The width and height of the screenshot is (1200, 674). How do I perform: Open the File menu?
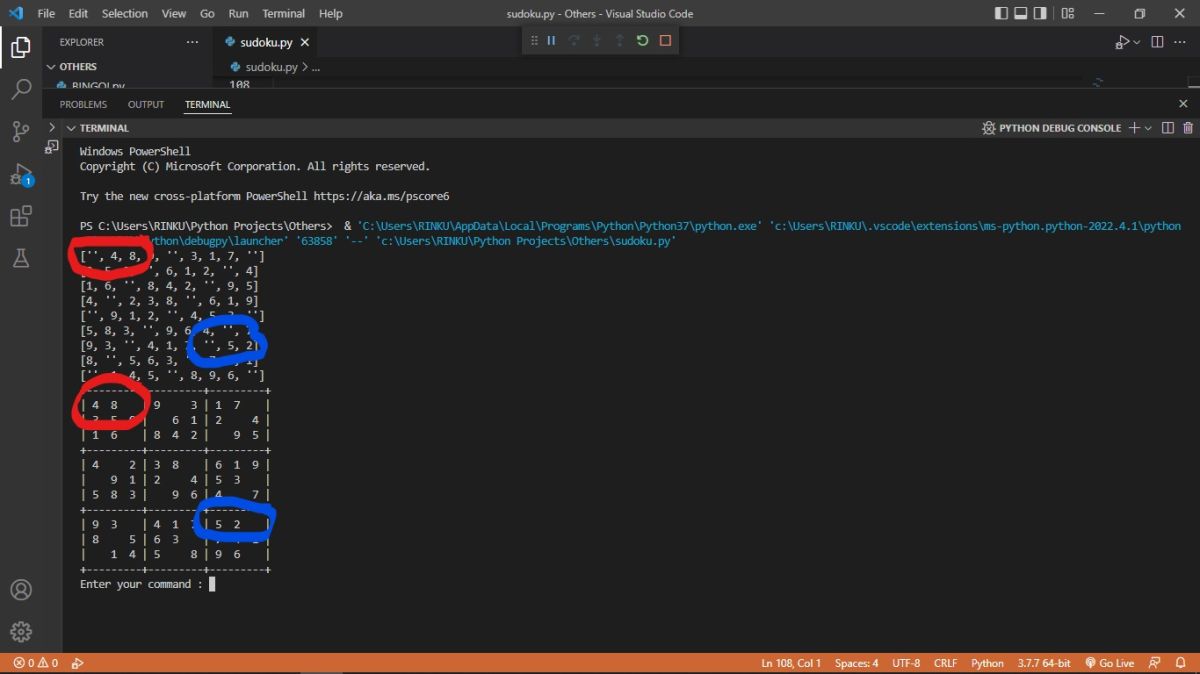[46, 13]
